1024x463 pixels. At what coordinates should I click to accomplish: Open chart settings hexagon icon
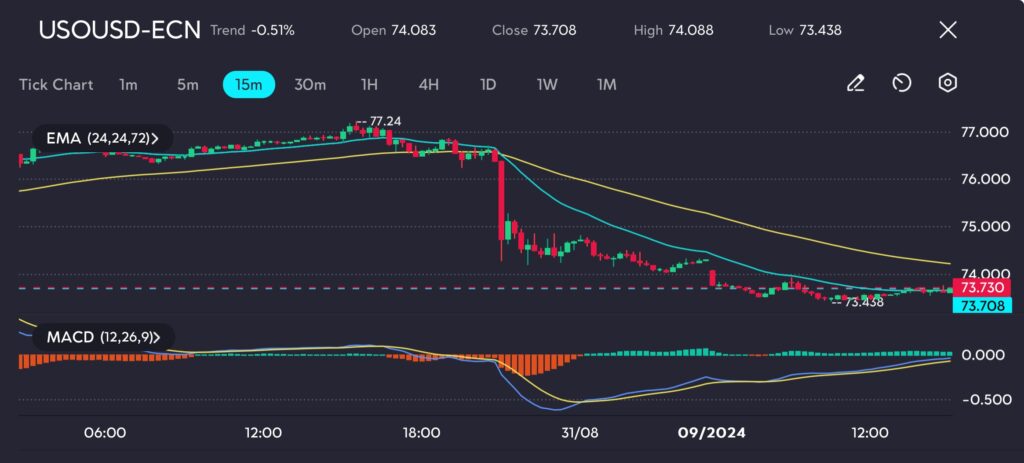pos(947,84)
